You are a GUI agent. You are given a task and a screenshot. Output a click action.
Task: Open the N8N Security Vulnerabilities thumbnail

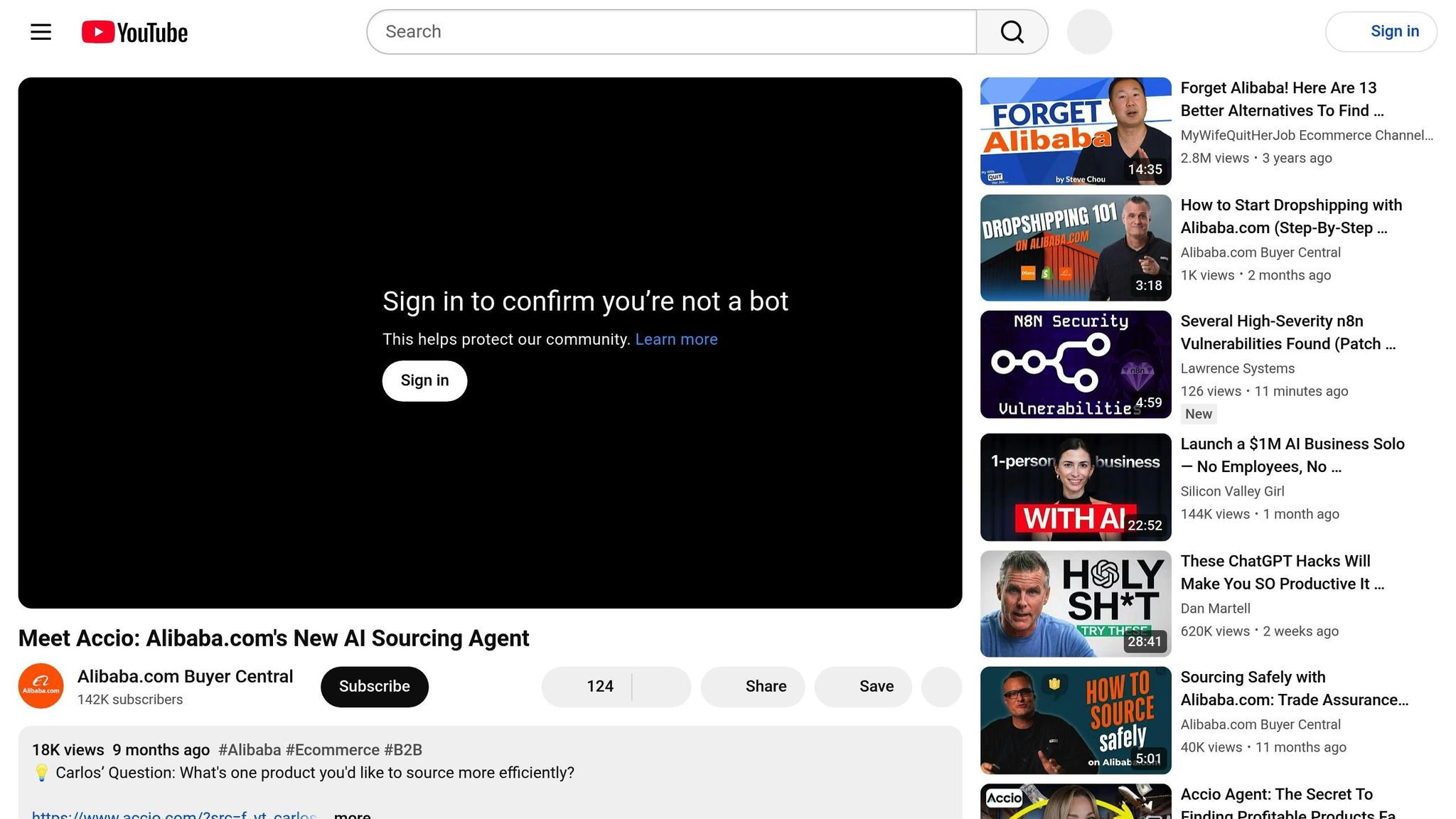[1075, 365]
